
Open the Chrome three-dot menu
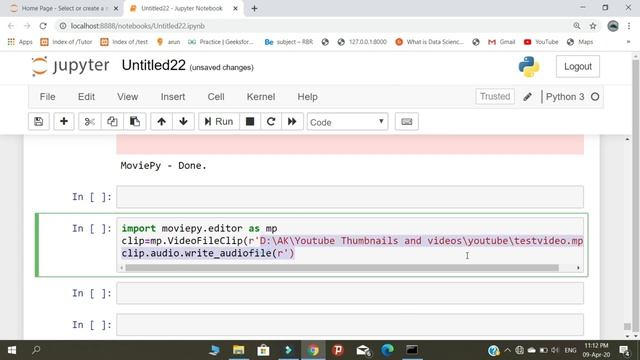point(629,26)
